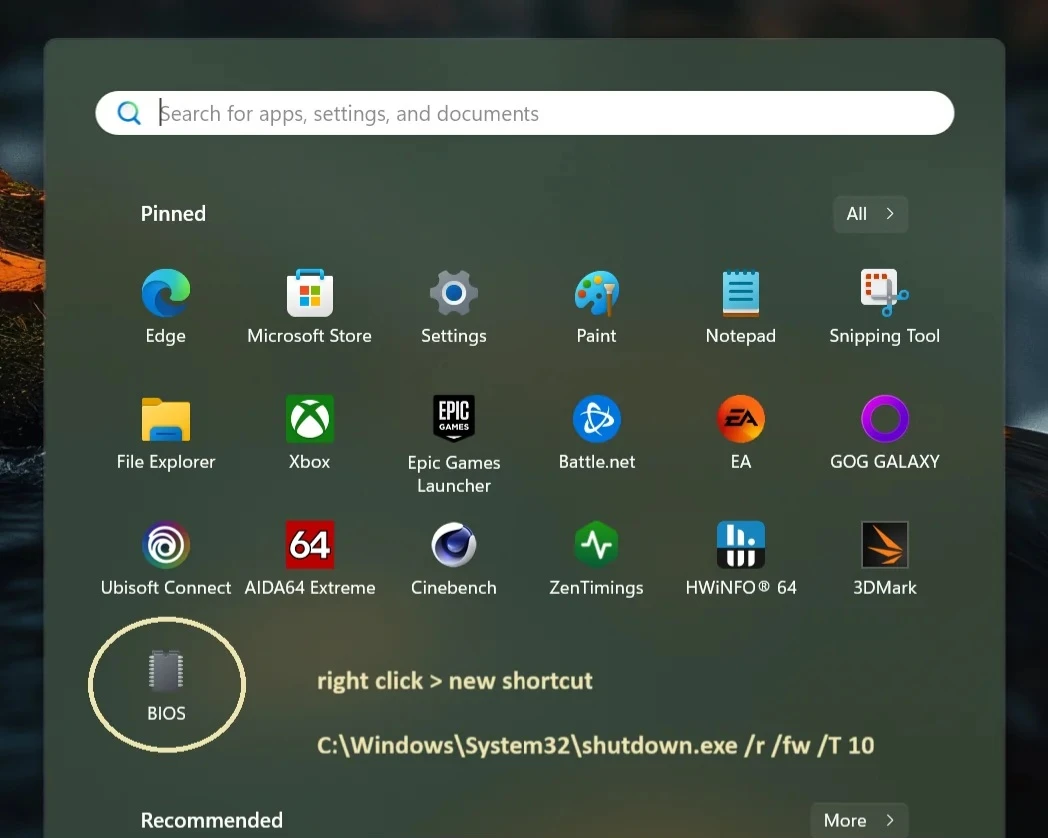Launch GOG GALAXY
Image resolution: width=1048 pixels, height=838 pixels.
(884, 420)
